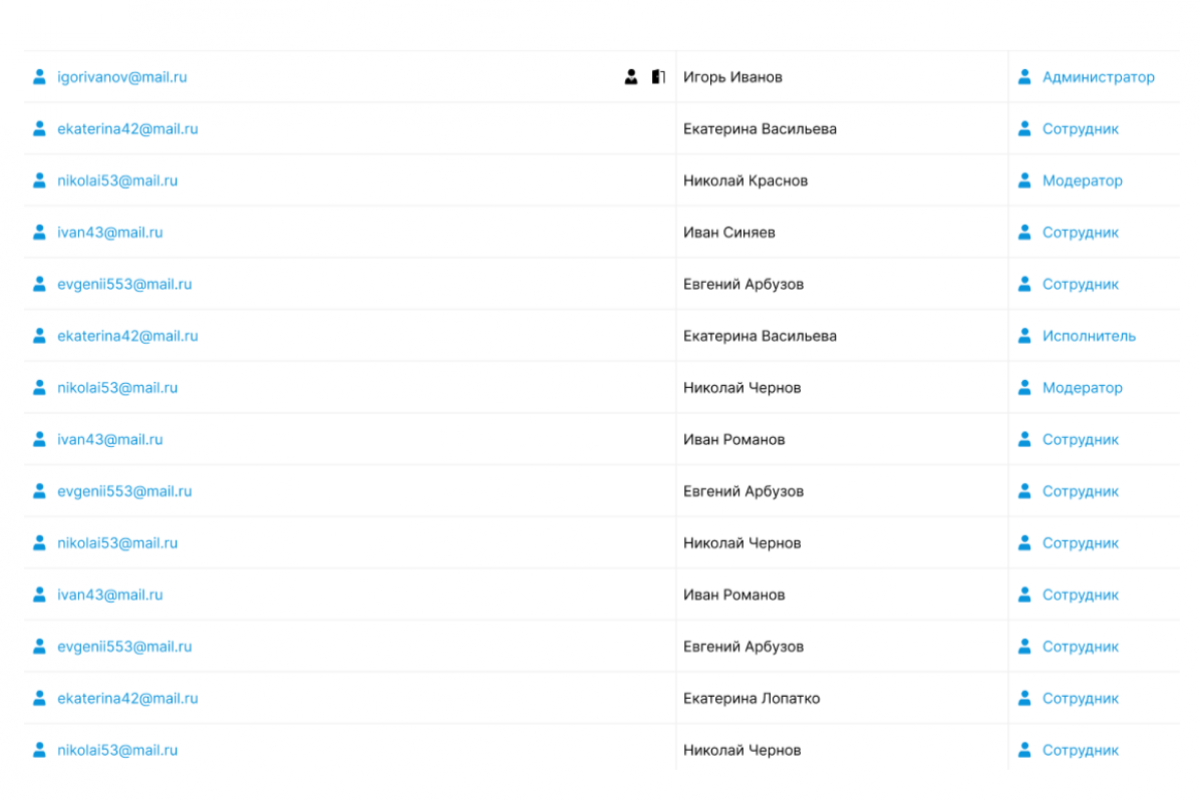
Task: Click the blue user icon beside igorivanov@mail.ru
Action: pos(39,77)
